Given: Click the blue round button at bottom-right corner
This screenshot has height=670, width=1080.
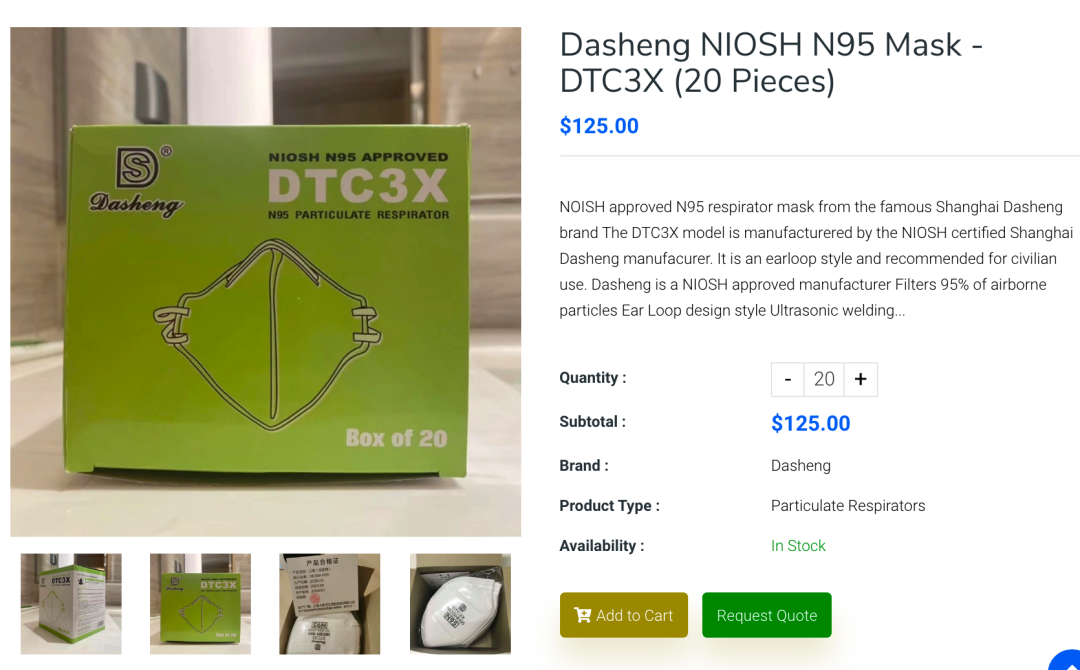Looking at the screenshot, I should pyautogui.click(x=1067, y=660).
